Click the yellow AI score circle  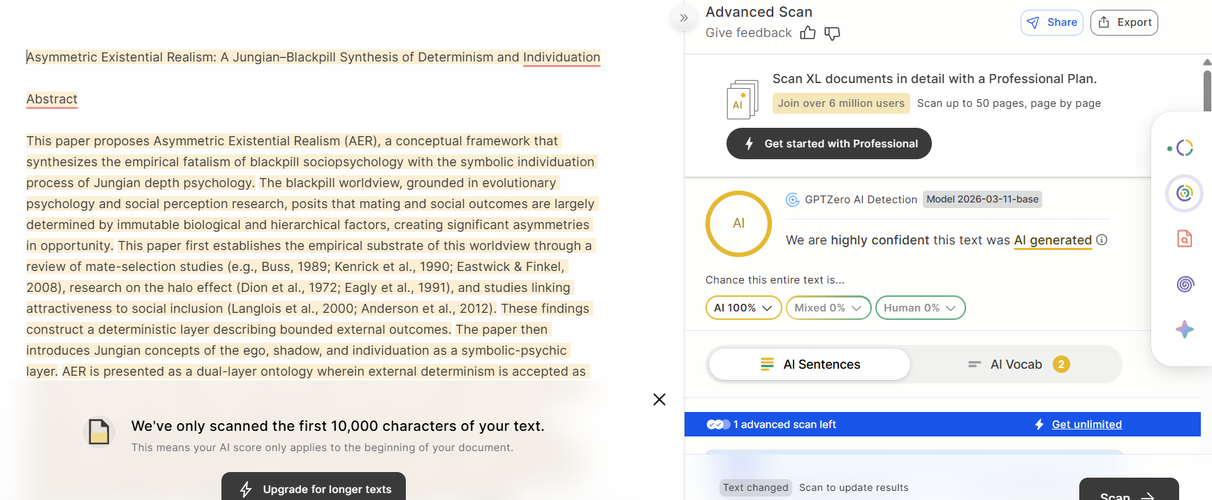(739, 223)
